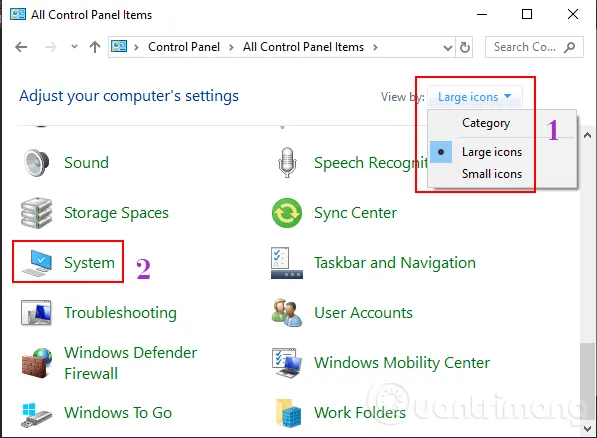Click the Sync Center green icon
The image size is (597, 438).
point(287,213)
